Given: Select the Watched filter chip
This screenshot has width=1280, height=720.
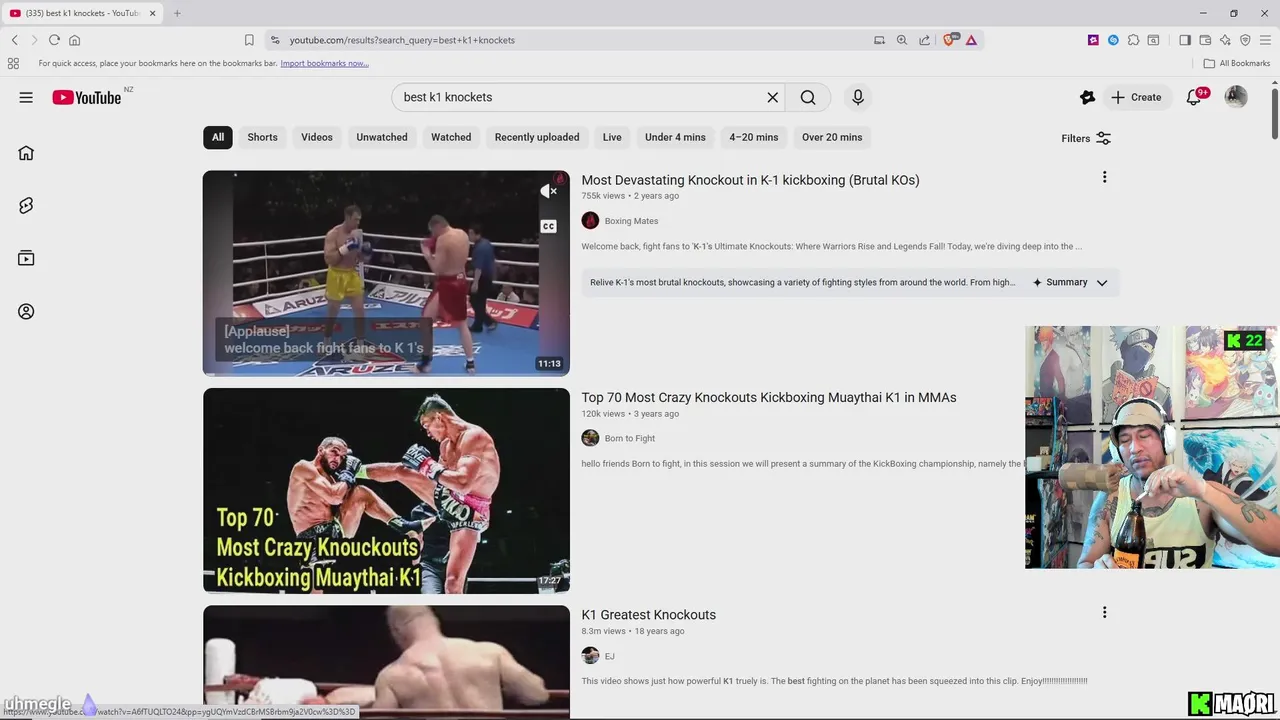Looking at the screenshot, I should coord(451,137).
